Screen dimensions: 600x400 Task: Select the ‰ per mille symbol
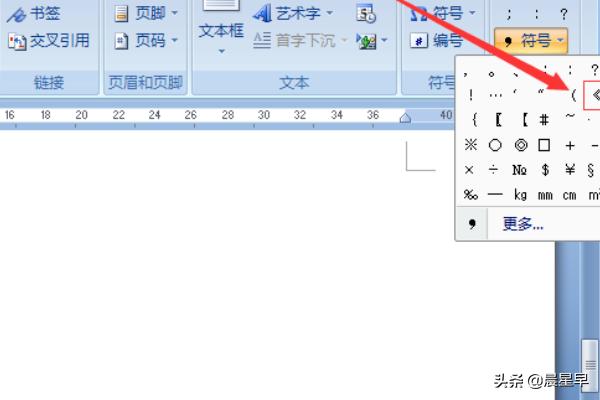click(x=470, y=194)
